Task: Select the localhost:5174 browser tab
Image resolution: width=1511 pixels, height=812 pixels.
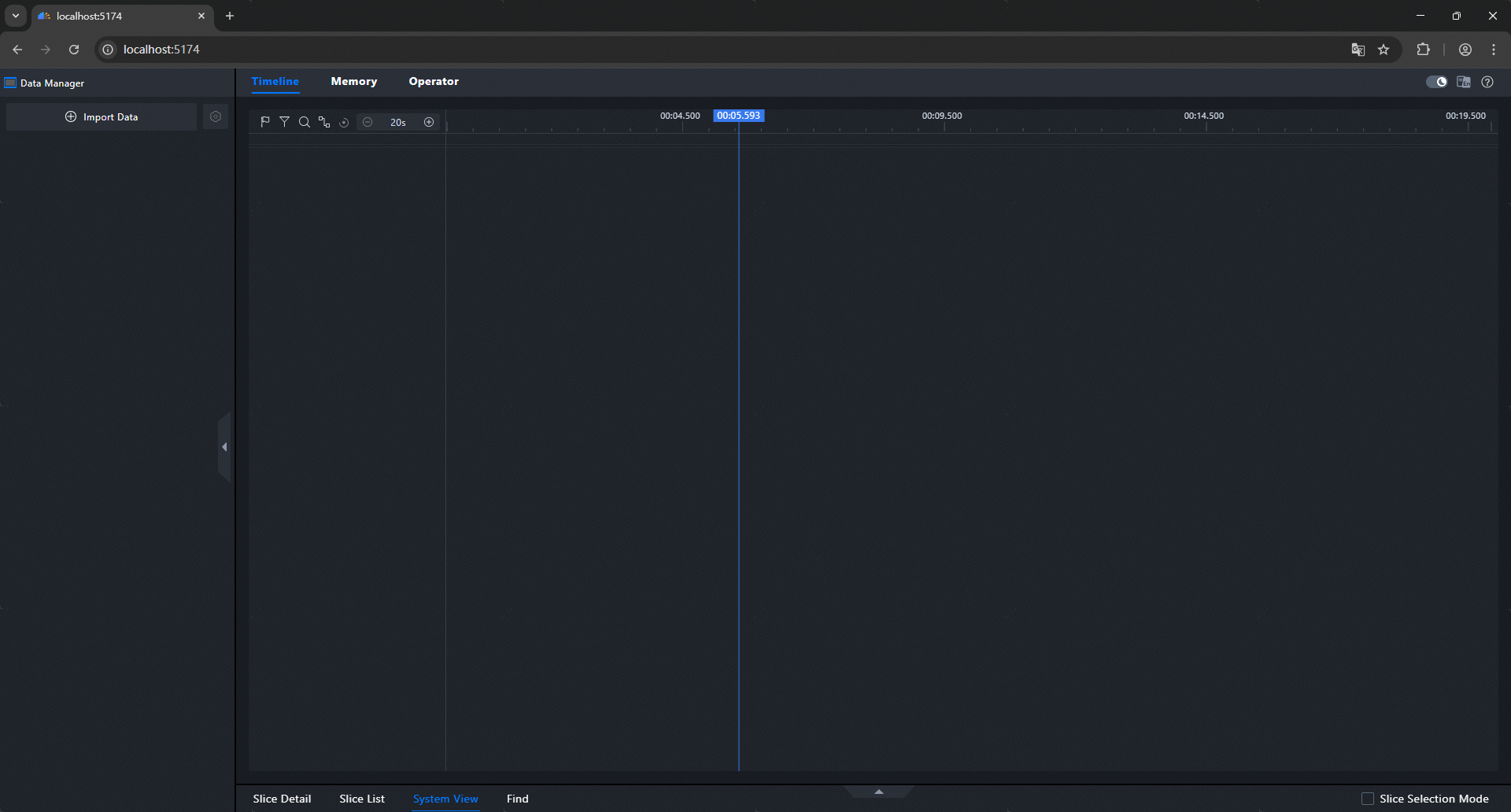Action: click(123, 17)
